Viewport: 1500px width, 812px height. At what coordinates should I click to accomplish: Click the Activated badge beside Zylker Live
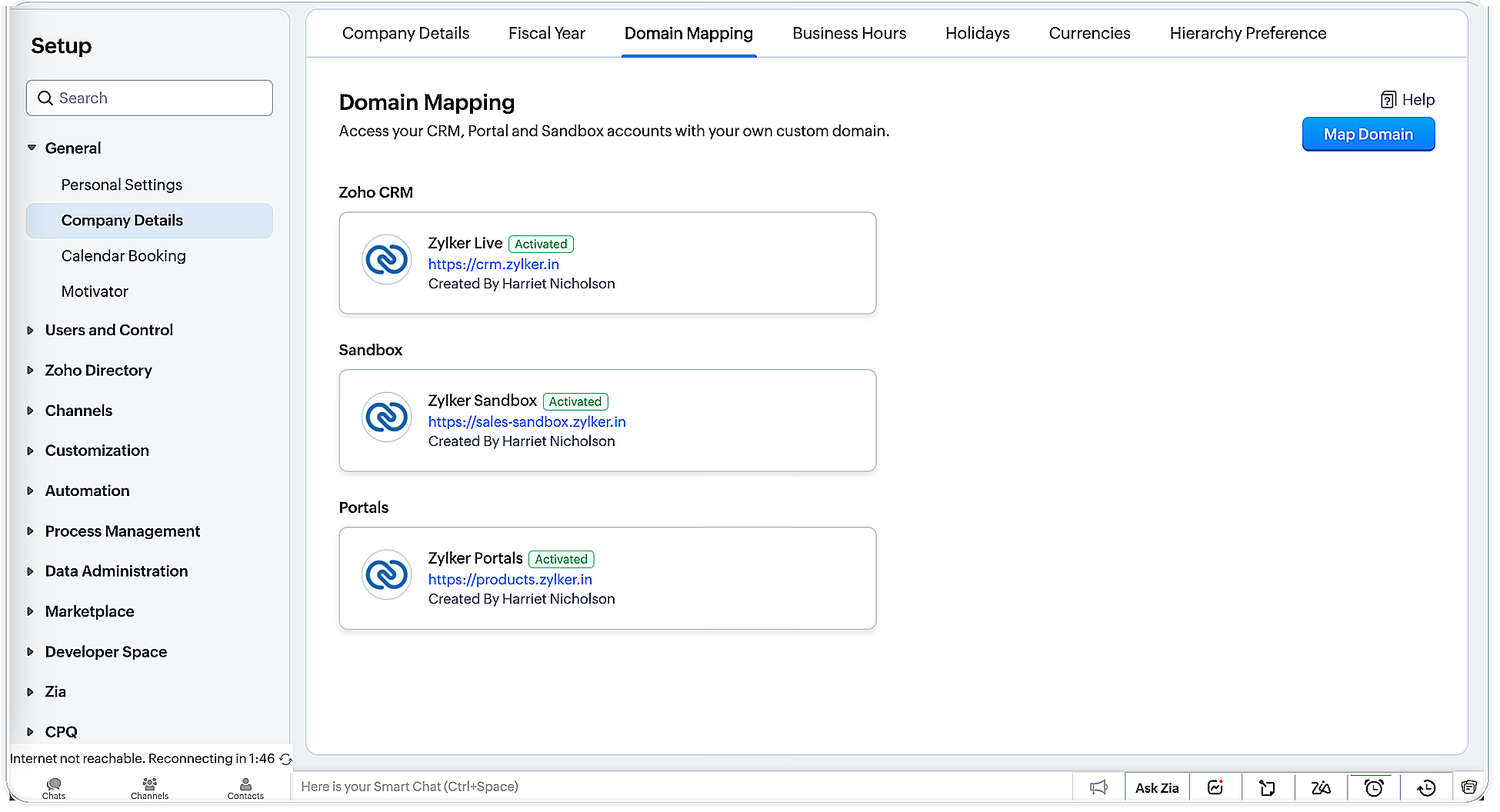541,245
